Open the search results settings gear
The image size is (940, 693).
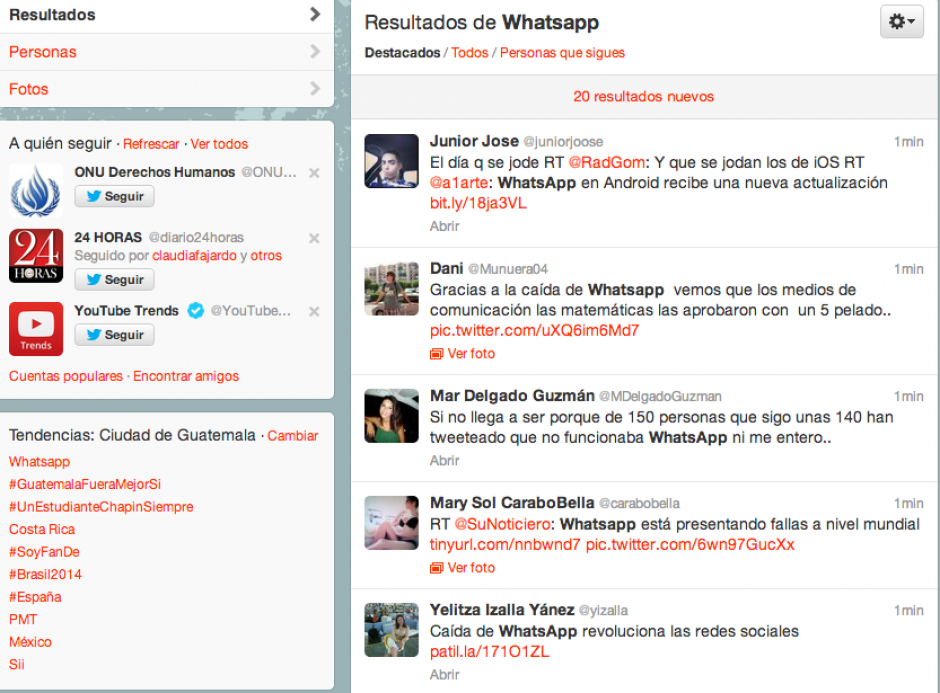(899, 22)
